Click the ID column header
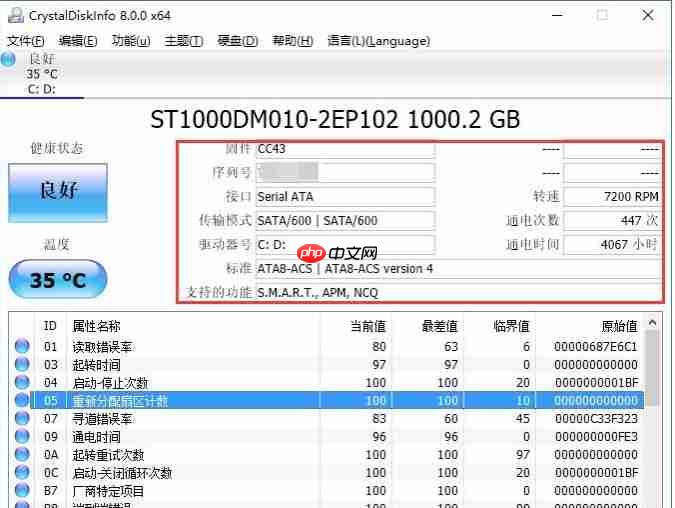 (50, 326)
